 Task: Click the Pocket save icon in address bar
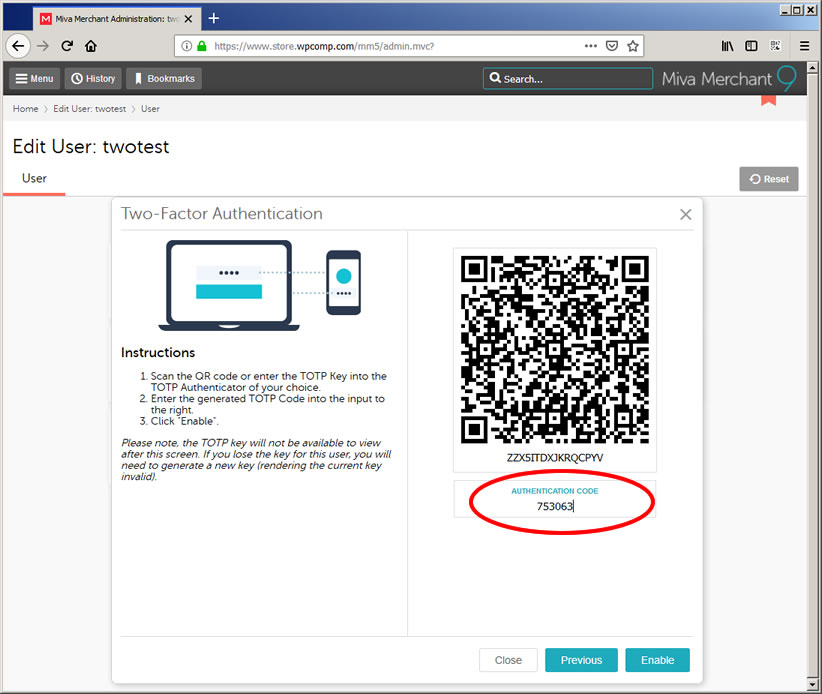612,46
